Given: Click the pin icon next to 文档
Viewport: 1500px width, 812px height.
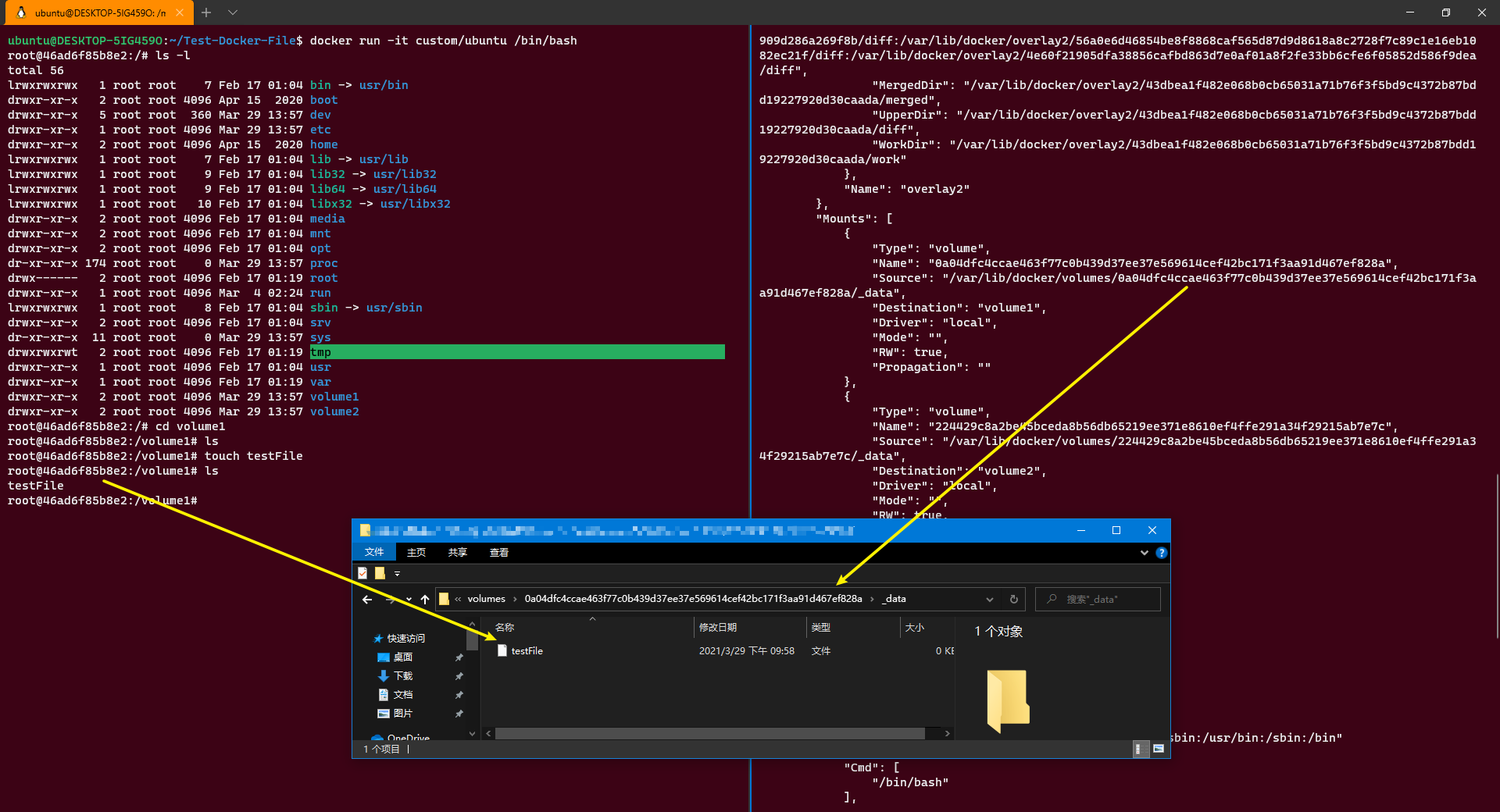Looking at the screenshot, I should (459, 695).
